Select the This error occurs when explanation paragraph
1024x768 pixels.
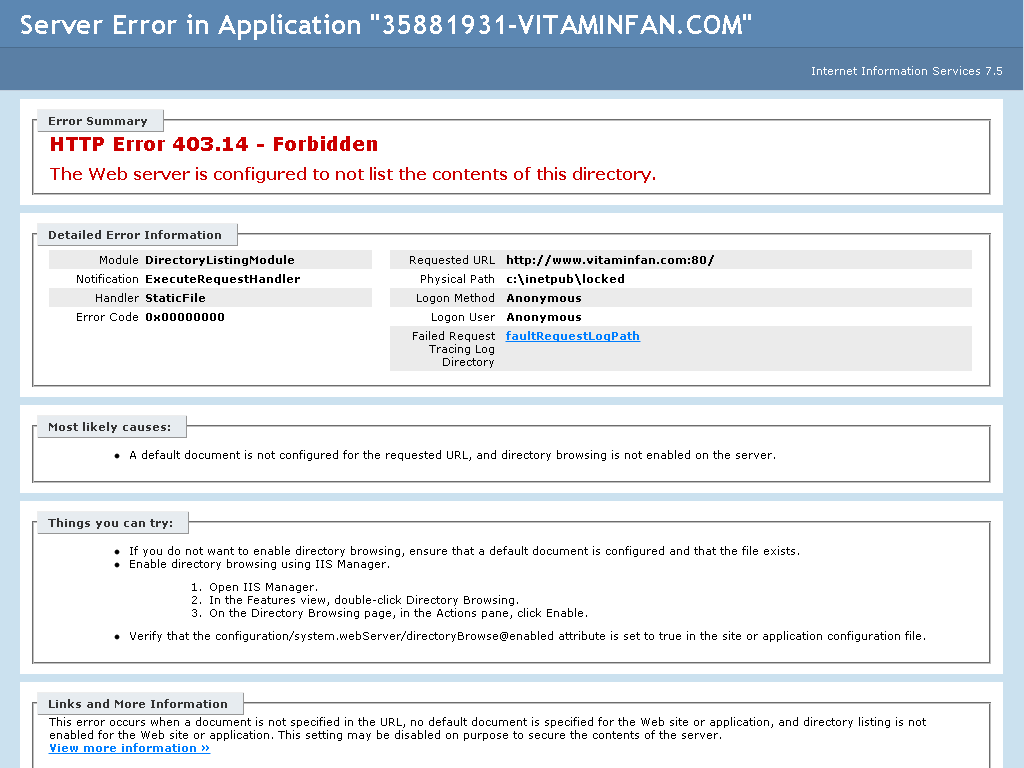[487, 728]
